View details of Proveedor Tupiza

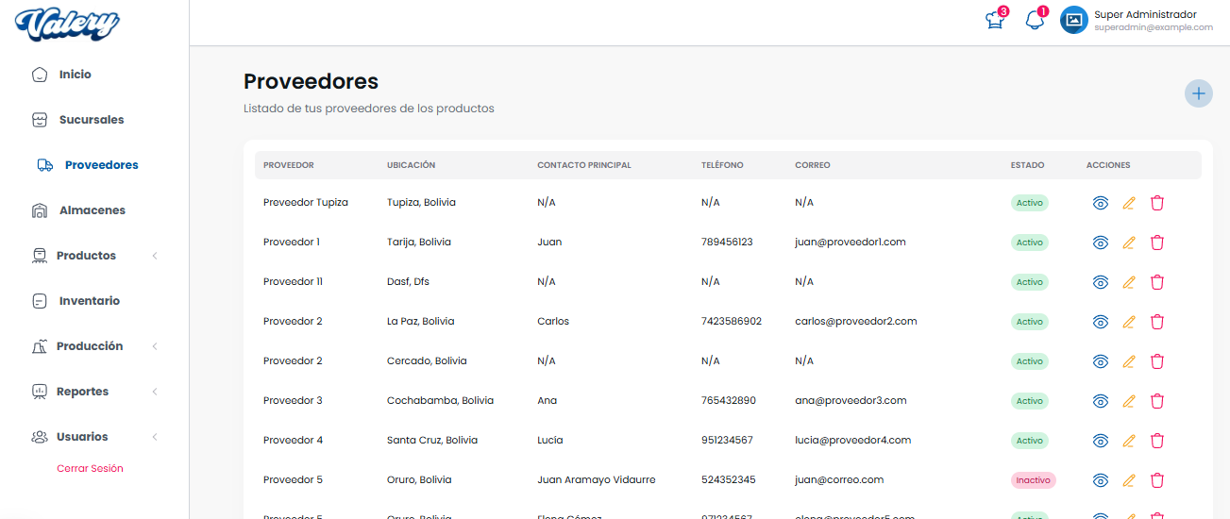[1100, 203]
